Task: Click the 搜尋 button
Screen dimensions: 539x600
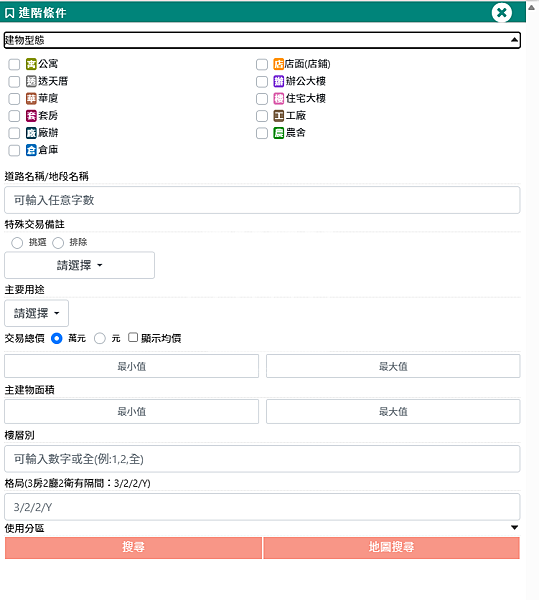Action: pyautogui.click(x=133, y=548)
